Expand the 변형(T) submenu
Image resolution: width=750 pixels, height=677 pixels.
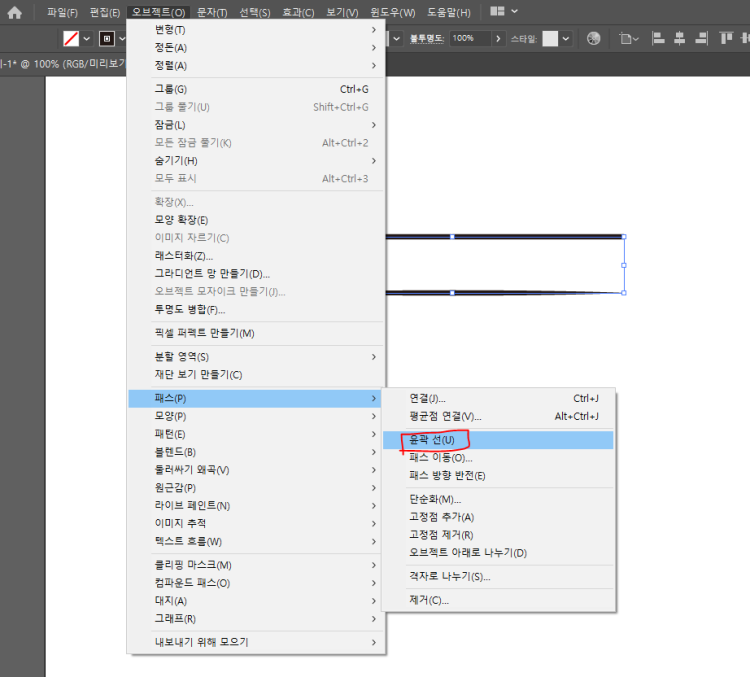(x=256, y=30)
